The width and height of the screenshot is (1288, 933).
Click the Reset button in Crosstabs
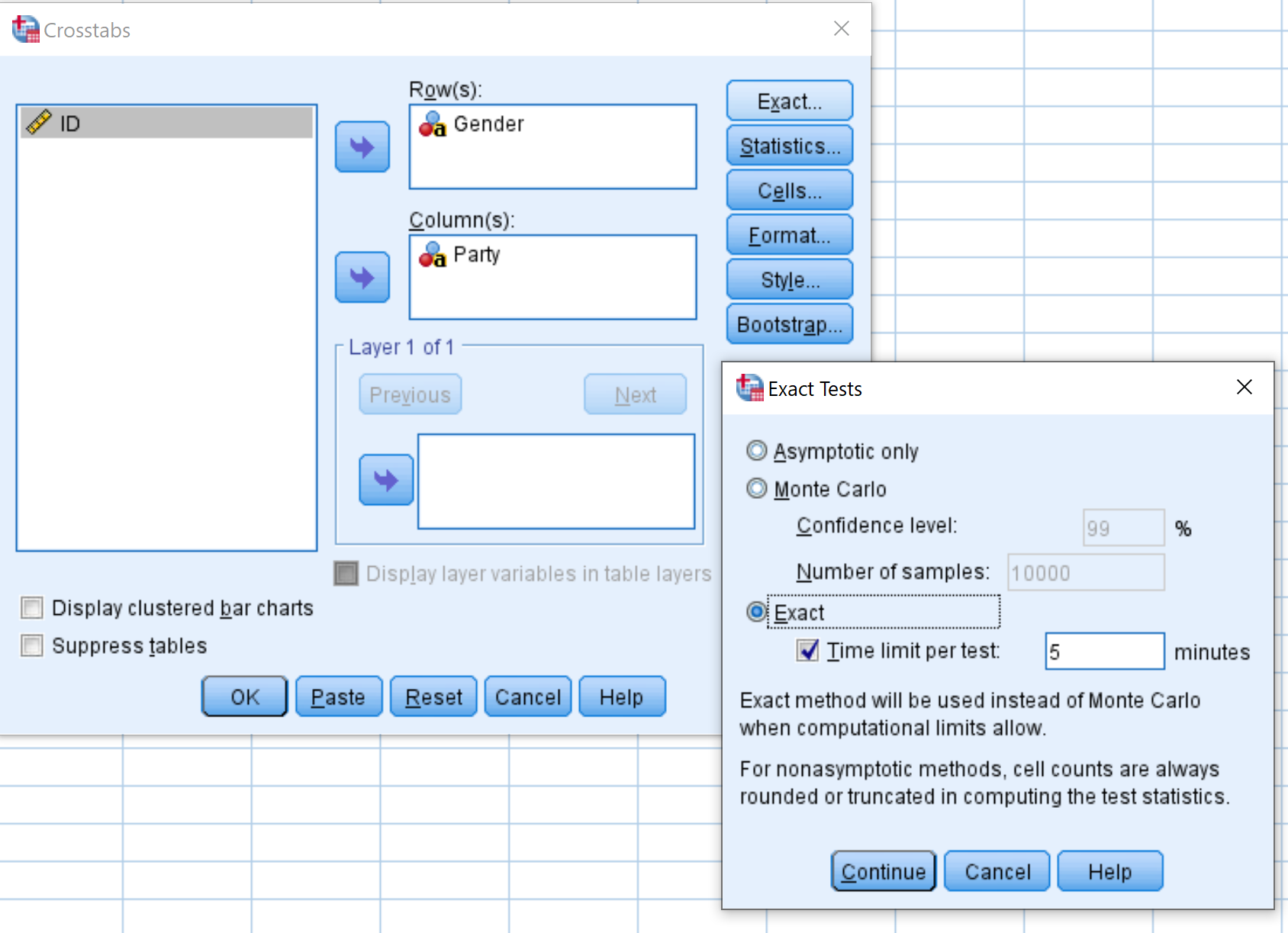433,697
